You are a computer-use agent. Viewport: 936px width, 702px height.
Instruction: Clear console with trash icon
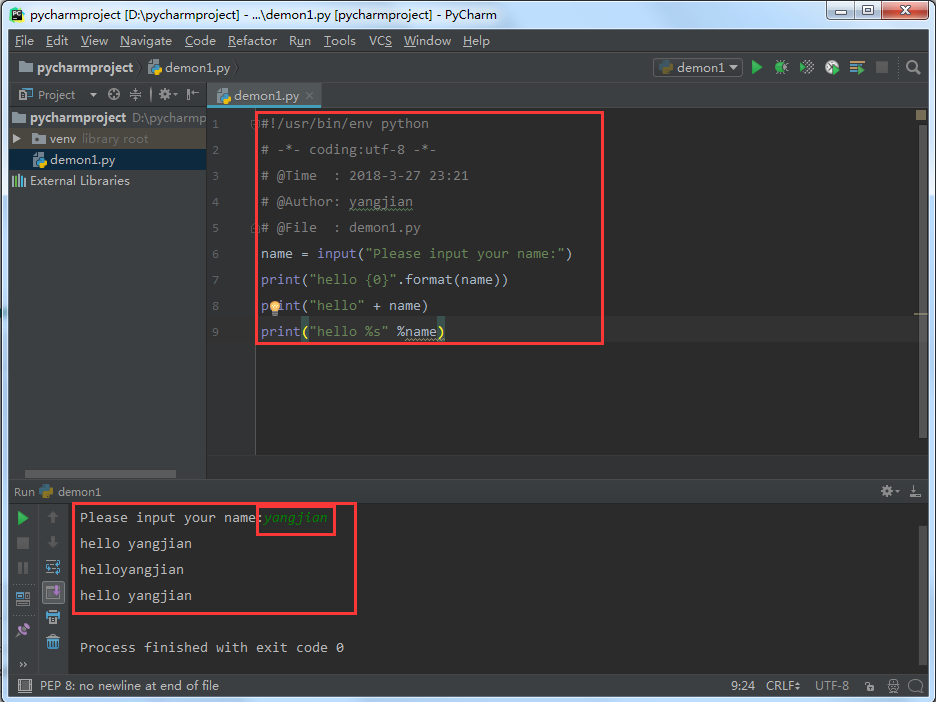click(x=53, y=642)
